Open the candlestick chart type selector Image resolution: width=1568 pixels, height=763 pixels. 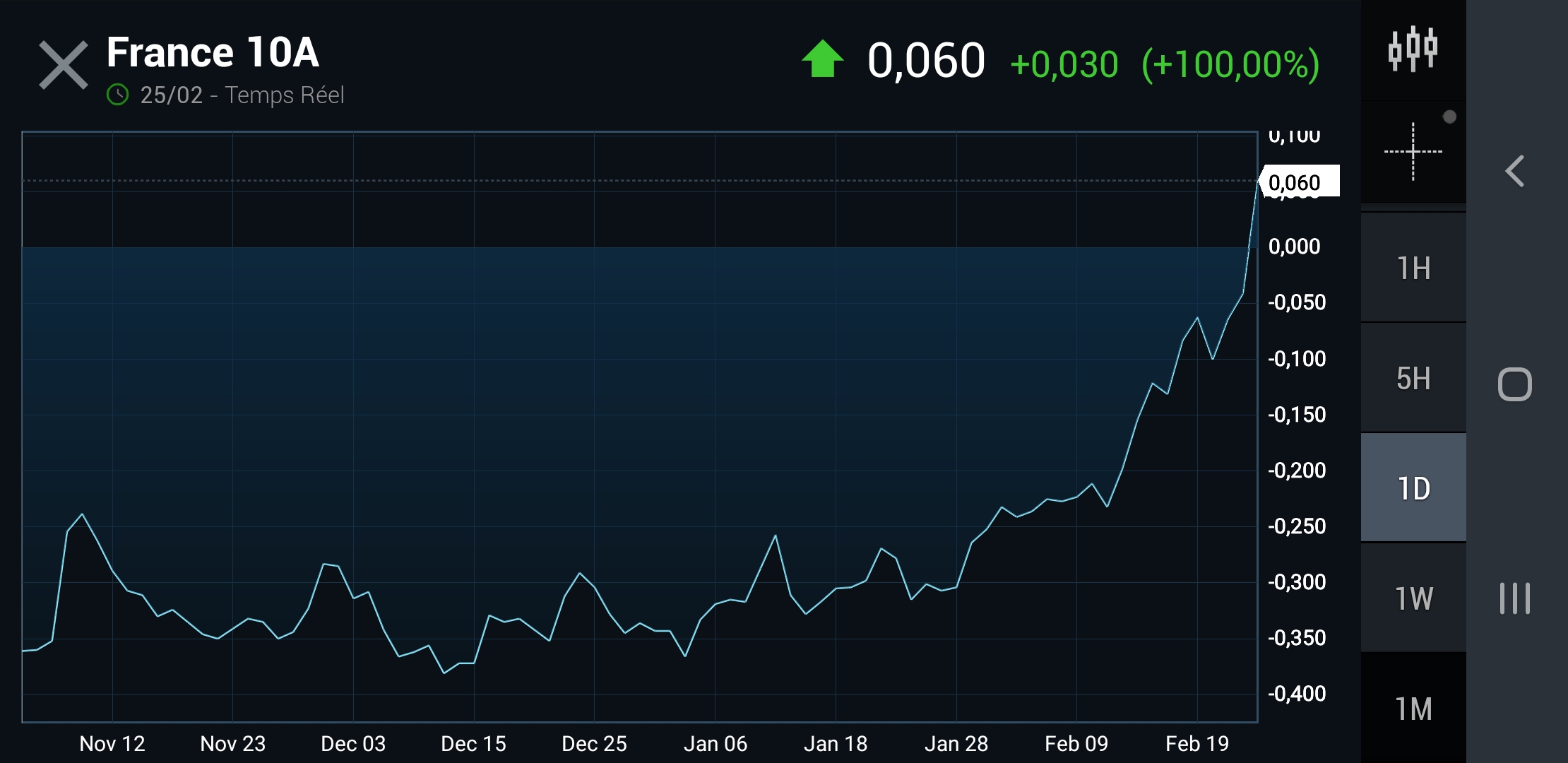click(1413, 49)
